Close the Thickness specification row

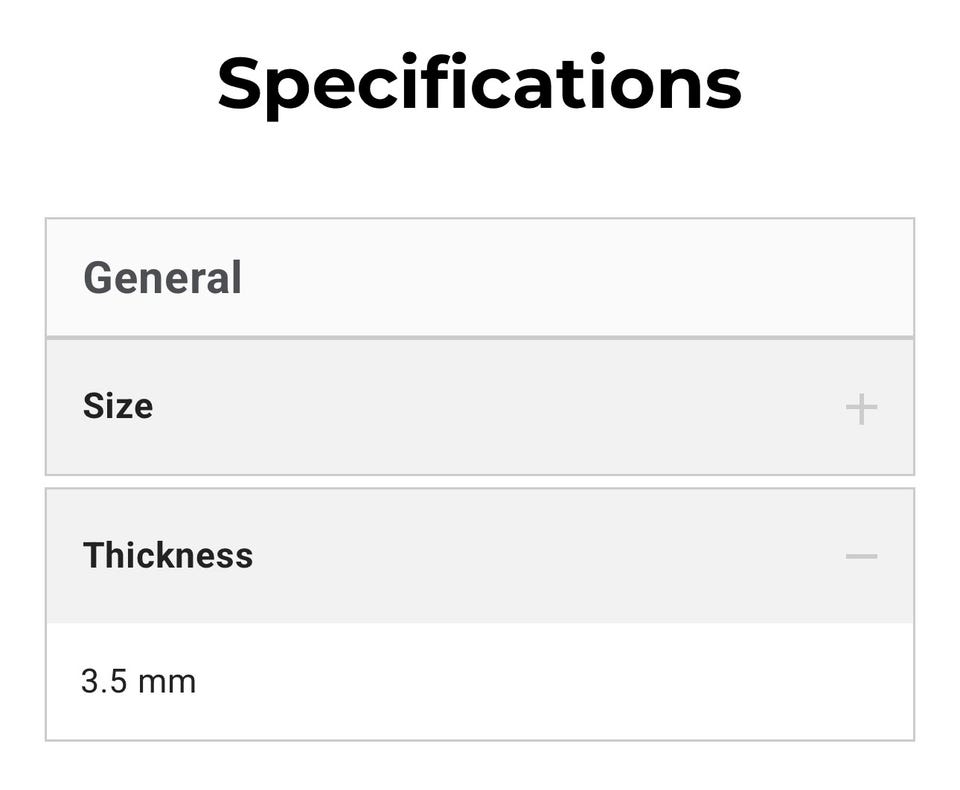point(480,556)
